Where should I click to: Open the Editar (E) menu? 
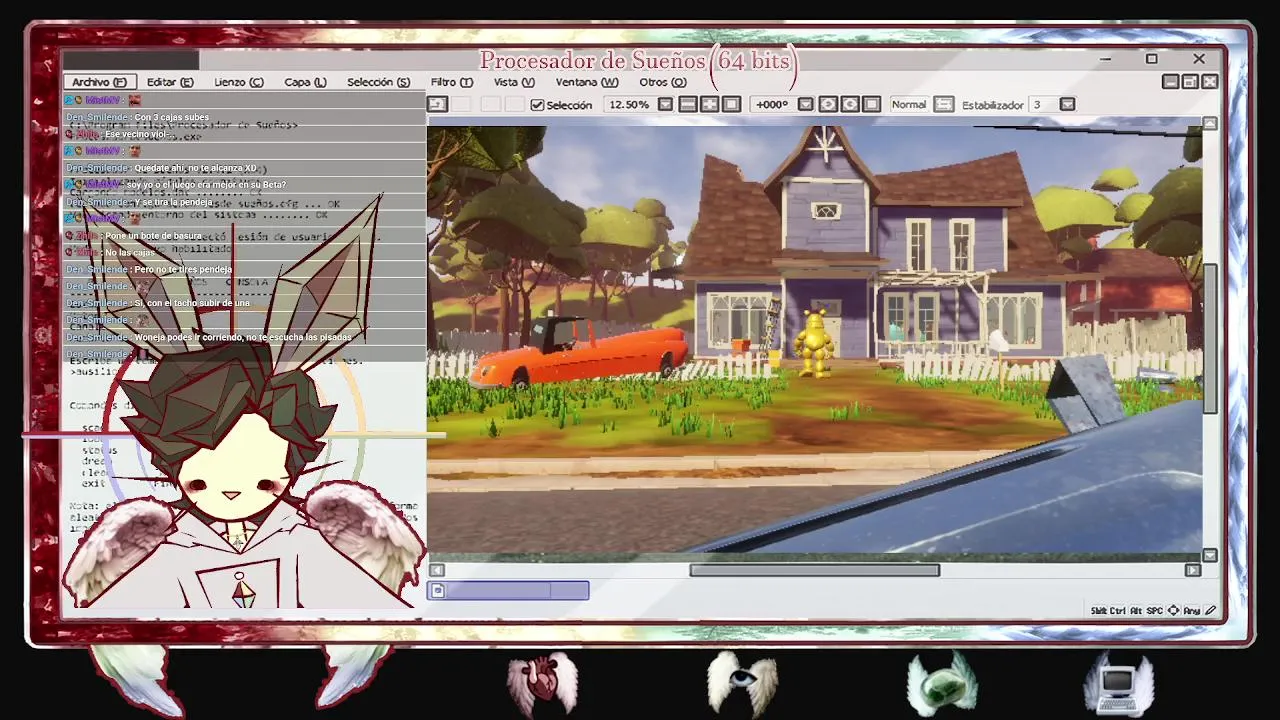170,82
